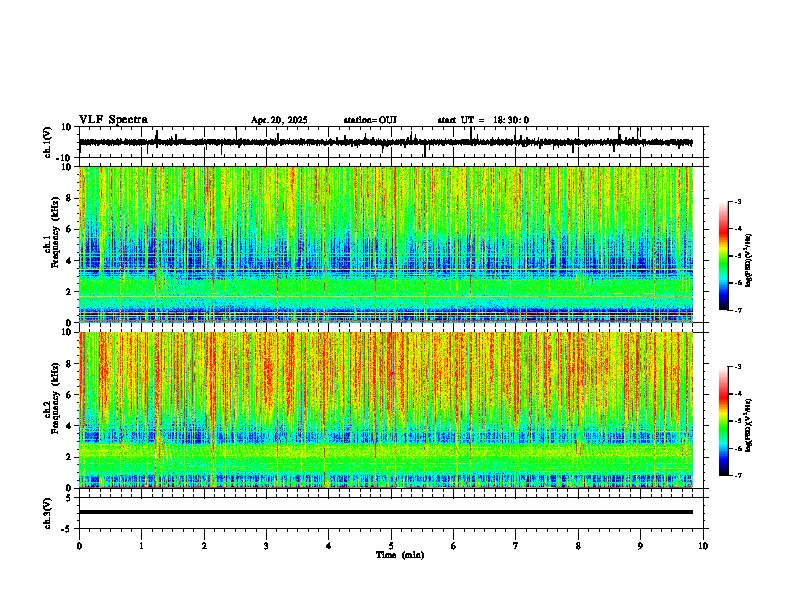Image resolution: width=792 pixels, height=612 pixels.
Task: Click the ch.1 voltage waveform trace panel
Action: [x=390, y=142]
